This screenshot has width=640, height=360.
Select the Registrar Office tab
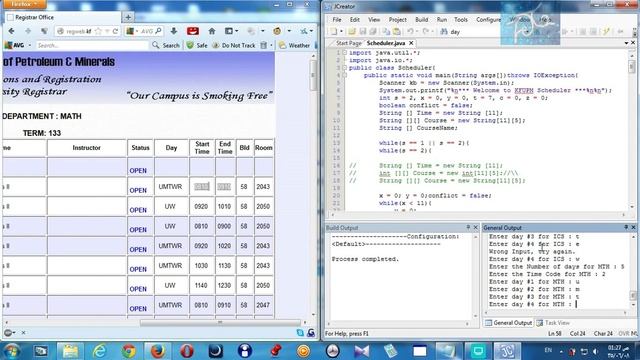(62, 17)
